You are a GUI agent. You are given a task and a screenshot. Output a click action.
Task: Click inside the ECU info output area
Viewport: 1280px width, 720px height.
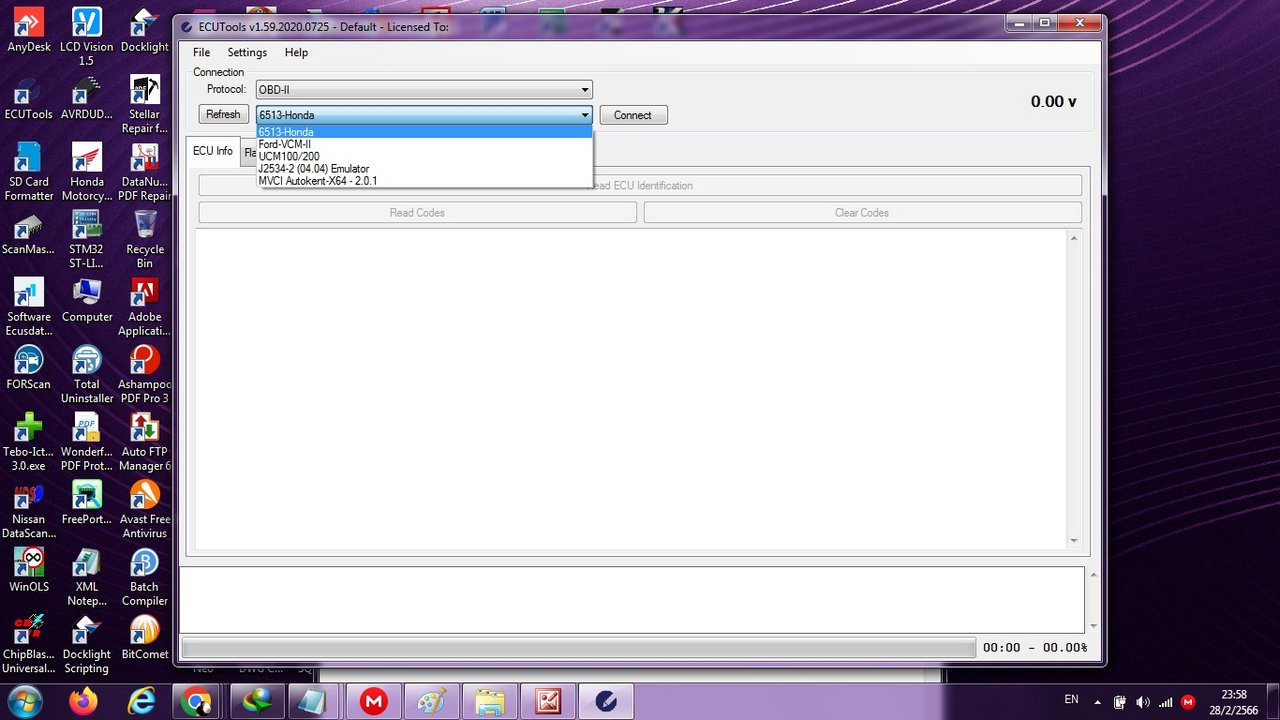(x=630, y=388)
